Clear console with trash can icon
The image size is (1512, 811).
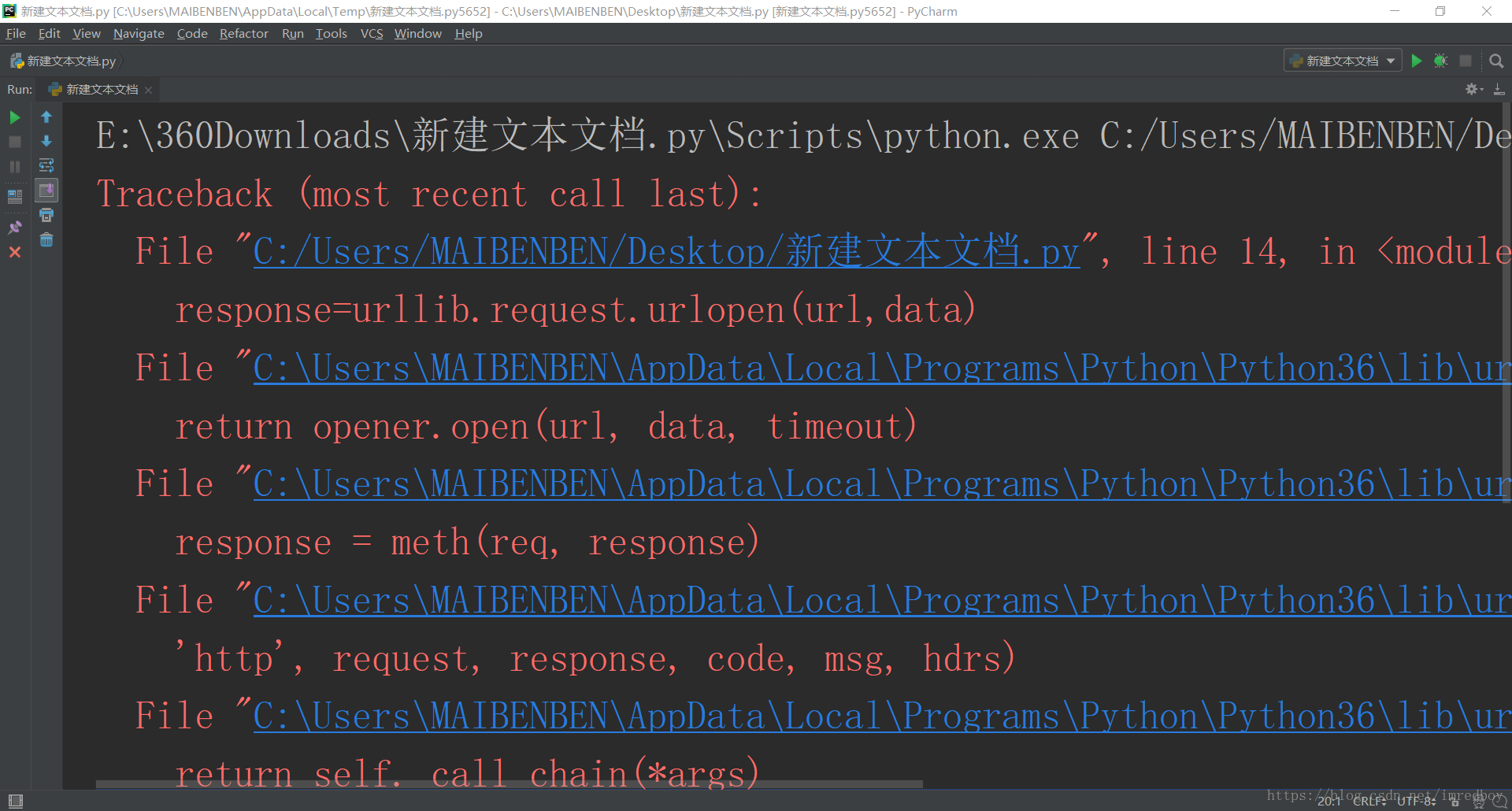point(46,239)
